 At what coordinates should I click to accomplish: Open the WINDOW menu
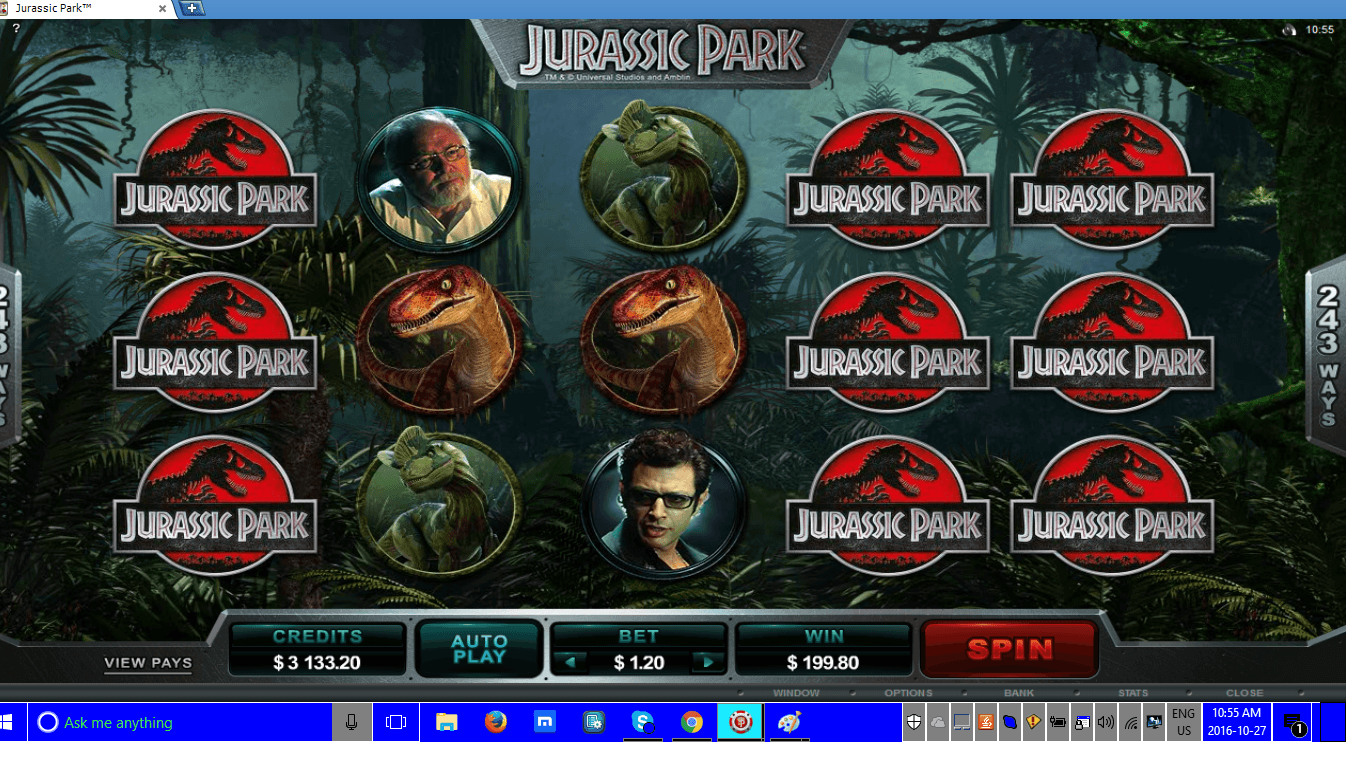point(795,693)
